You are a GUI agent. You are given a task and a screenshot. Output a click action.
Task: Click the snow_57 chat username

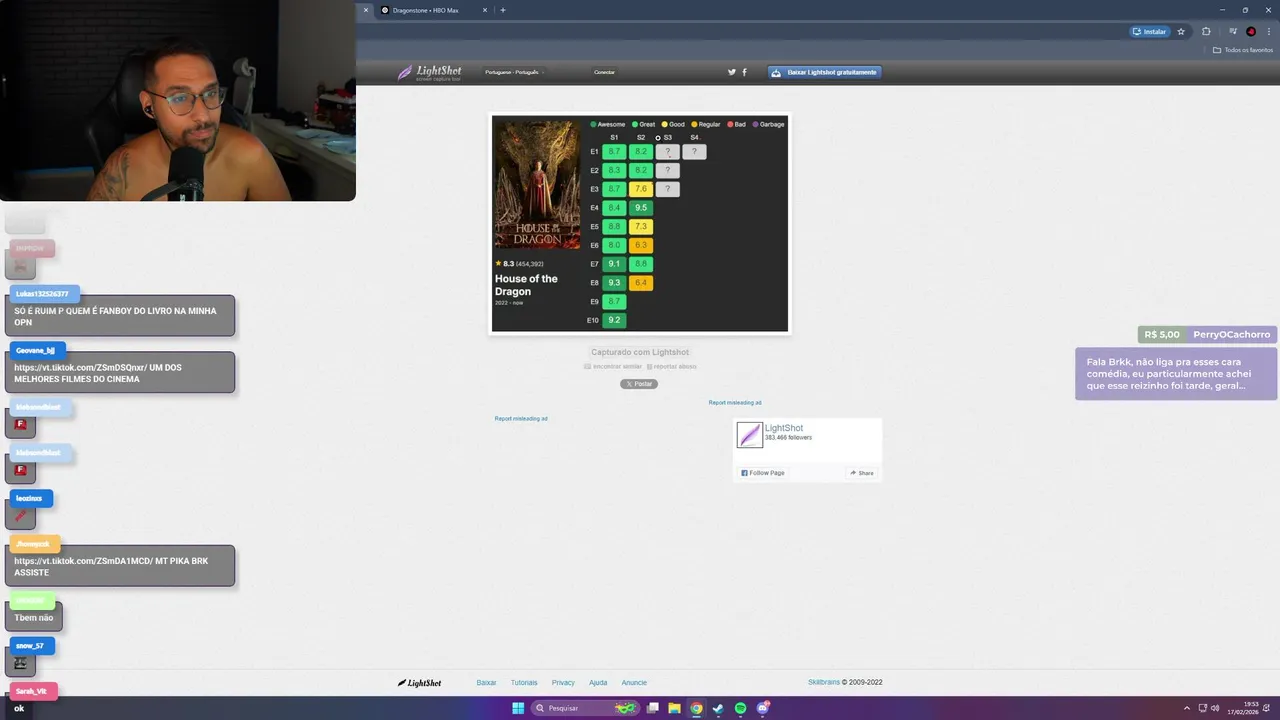click(x=30, y=646)
